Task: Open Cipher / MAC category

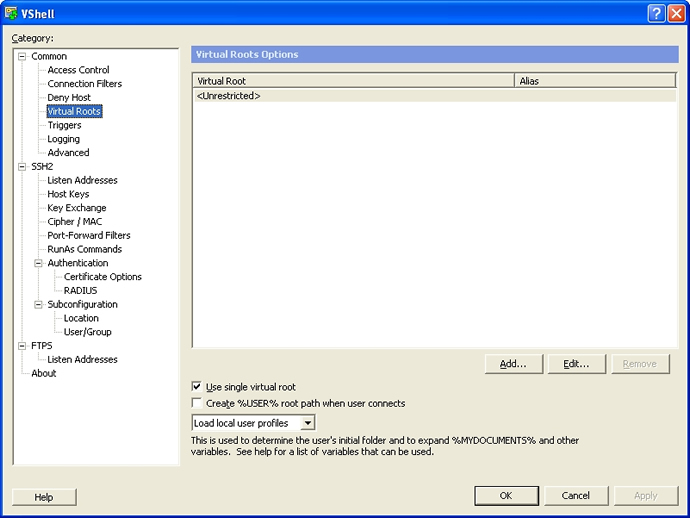Action: click(x=75, y=221)
